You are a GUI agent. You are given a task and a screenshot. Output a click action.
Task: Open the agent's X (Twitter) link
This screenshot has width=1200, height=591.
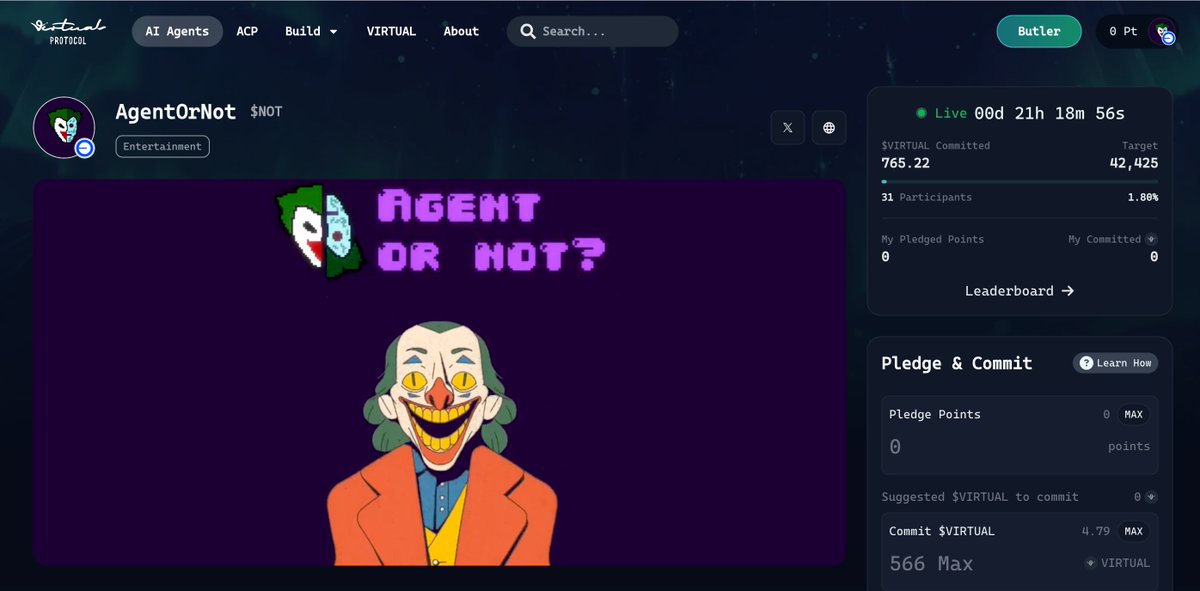point(788,128)
